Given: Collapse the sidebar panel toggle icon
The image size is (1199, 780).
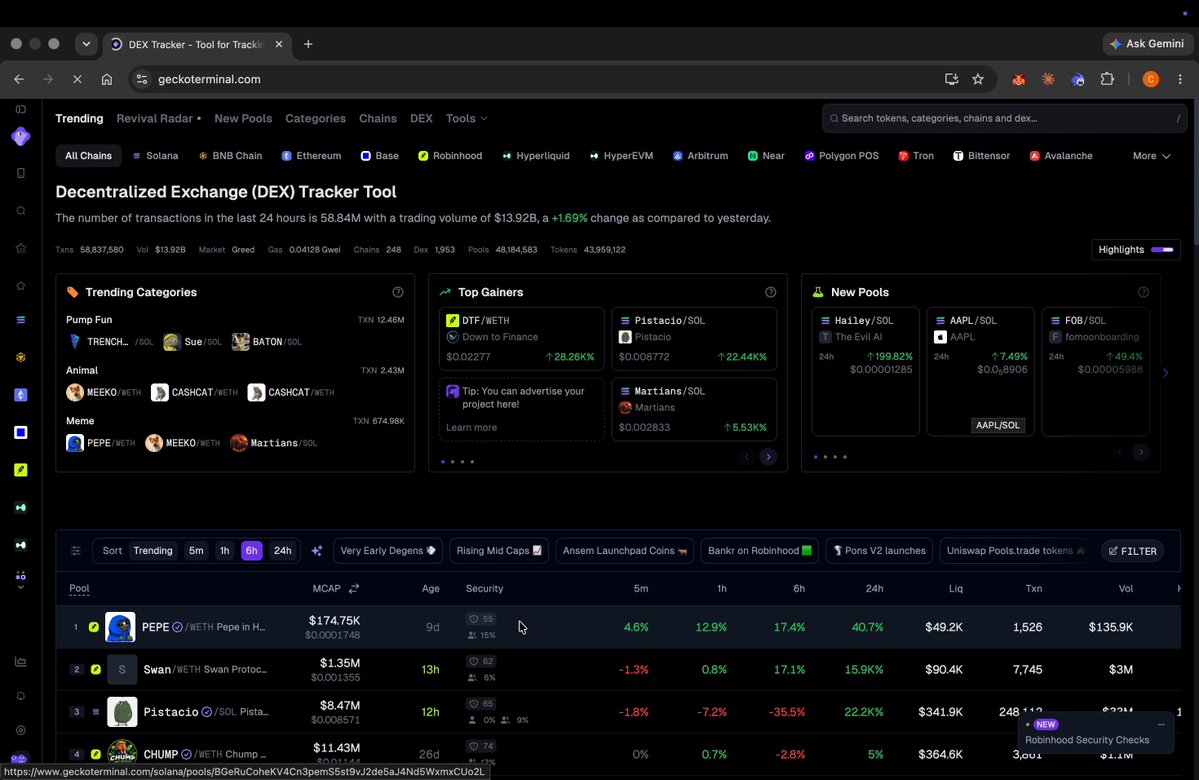Looking at the screenshot, I should tap(21, 109).
